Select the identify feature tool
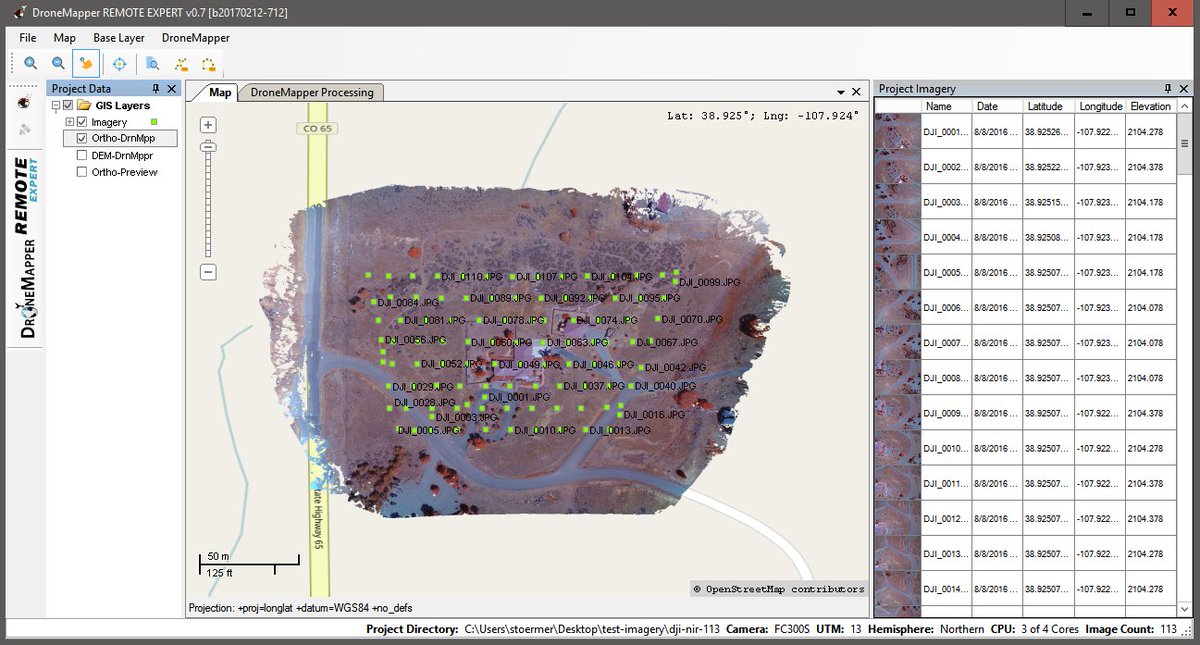The height and width of the screenshot is (645, 1200). (152, 63)
